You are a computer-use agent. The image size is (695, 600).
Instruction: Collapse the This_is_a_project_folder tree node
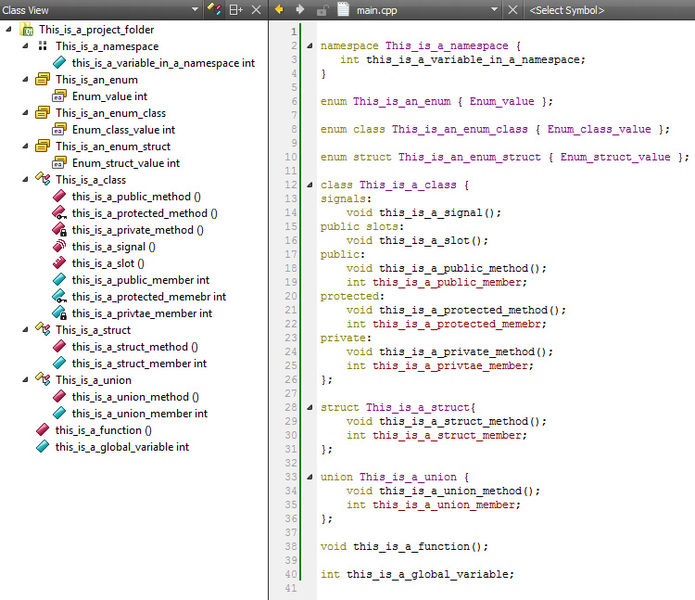[x=9, y=30]
